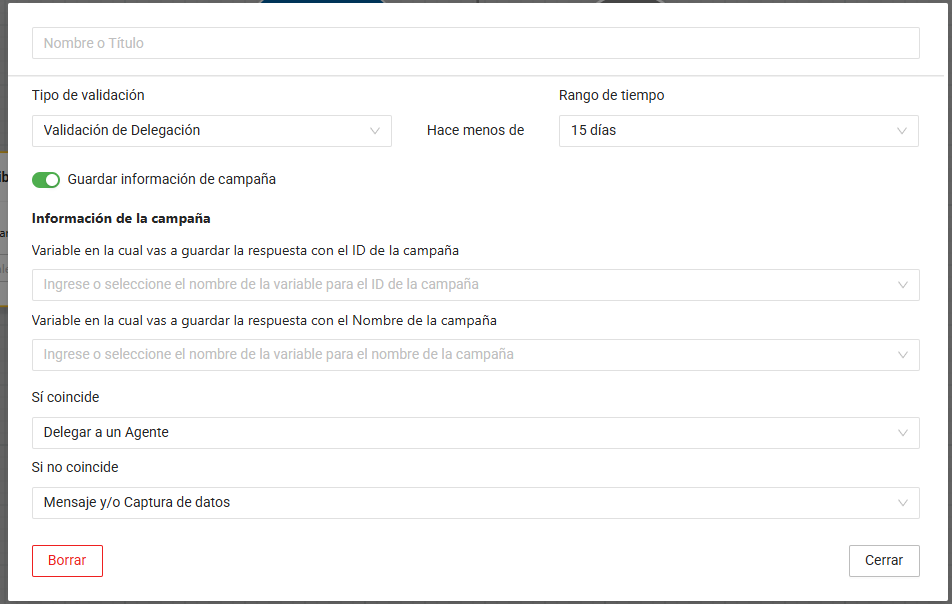
Task: Focus the Nombre o Título input field
Action: (475, 44)
